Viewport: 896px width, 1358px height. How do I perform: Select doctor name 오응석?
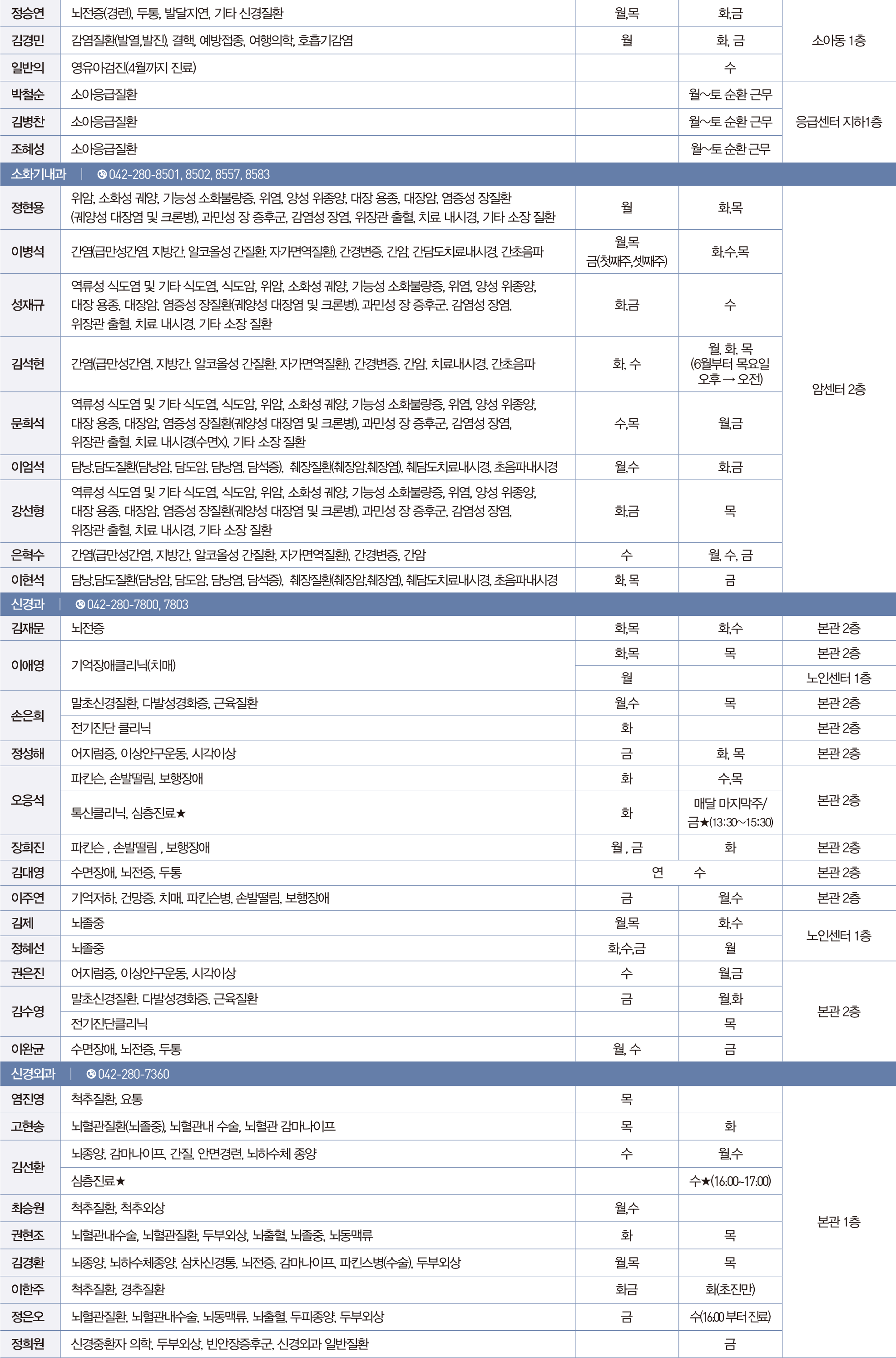pyautogui.click(x=28, y=800)
